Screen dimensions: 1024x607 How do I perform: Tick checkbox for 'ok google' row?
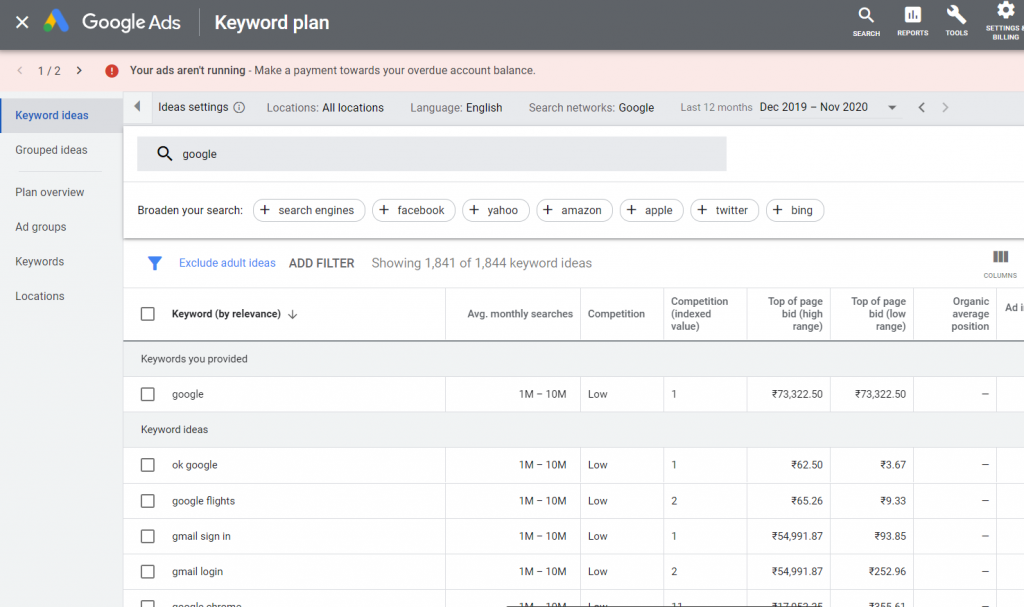point(148,465)
